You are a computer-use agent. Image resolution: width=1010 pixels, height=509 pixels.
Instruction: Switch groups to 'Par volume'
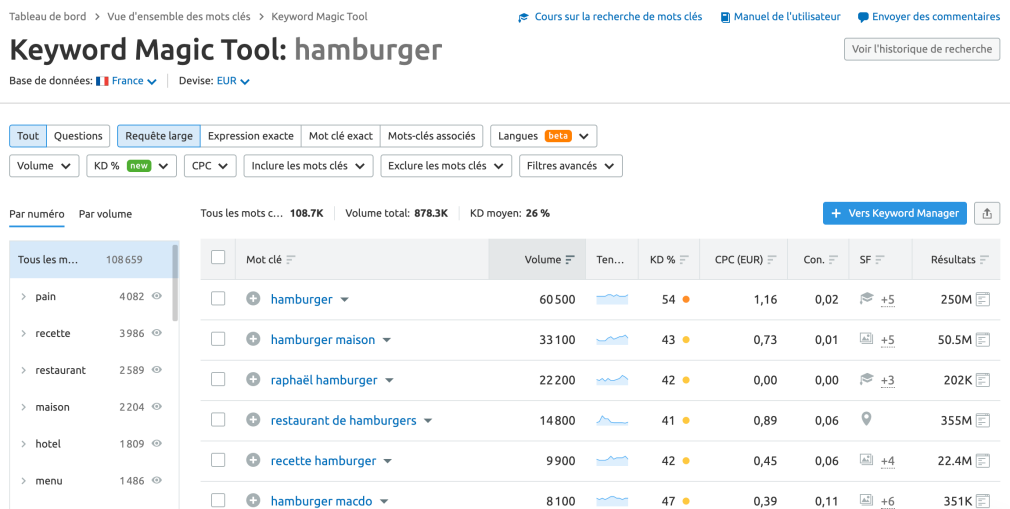pos(106,214)
